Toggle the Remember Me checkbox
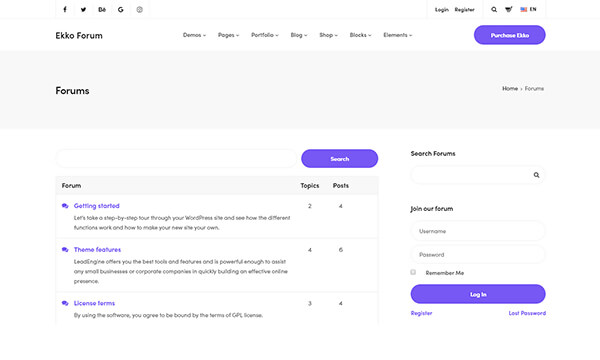The height and width of the screenshot is (360, 600). pos(413,272)
